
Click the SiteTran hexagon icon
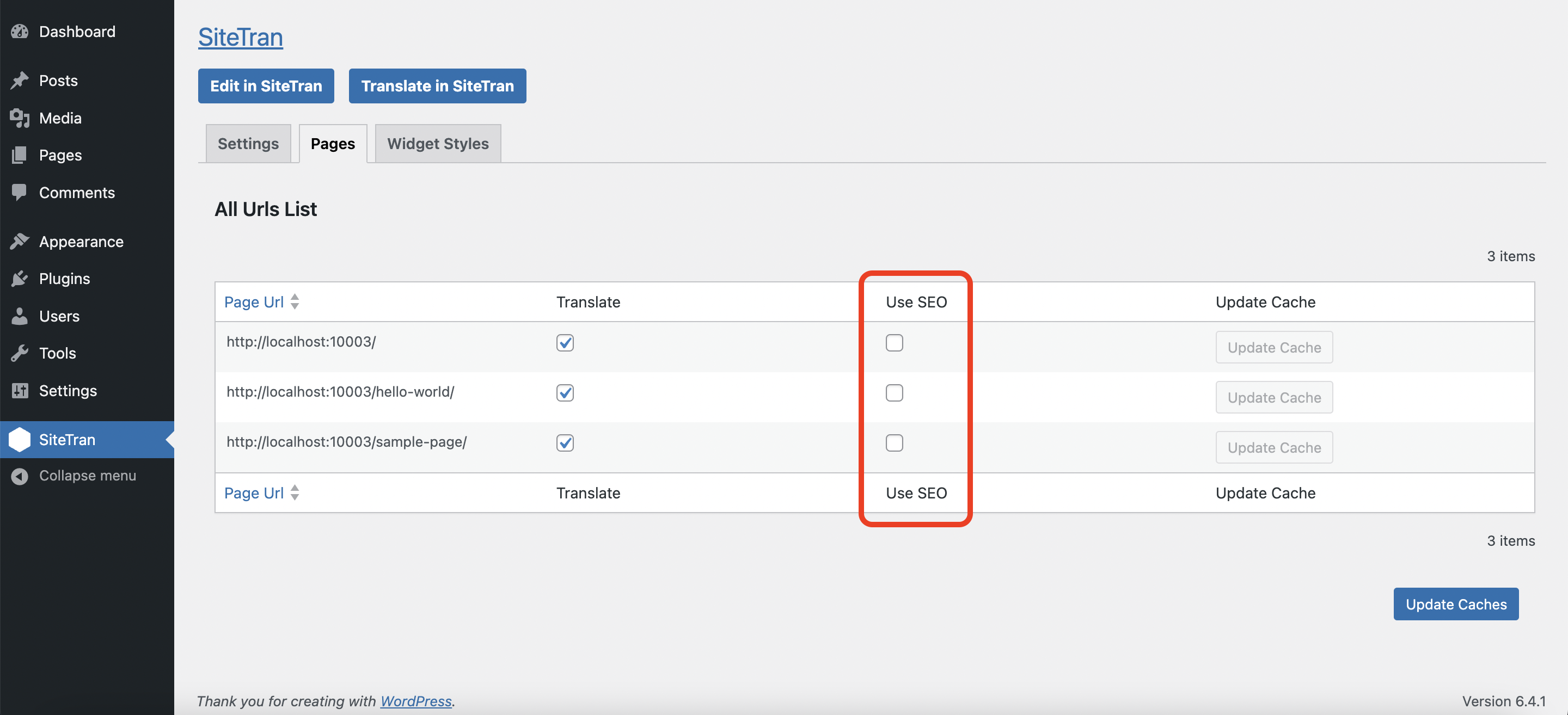tap(20, 439)
